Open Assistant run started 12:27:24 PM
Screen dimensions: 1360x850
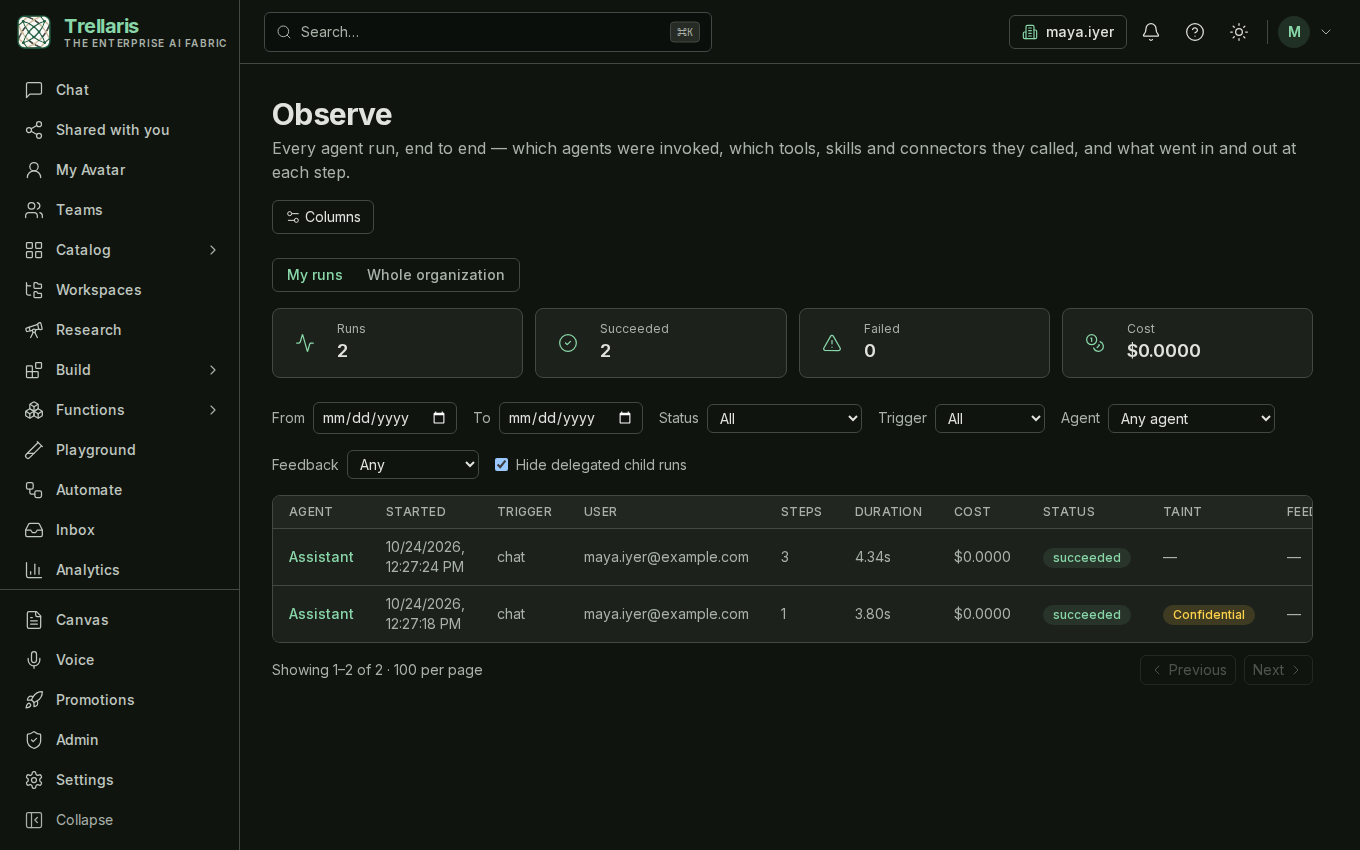(x=321, y=557)
